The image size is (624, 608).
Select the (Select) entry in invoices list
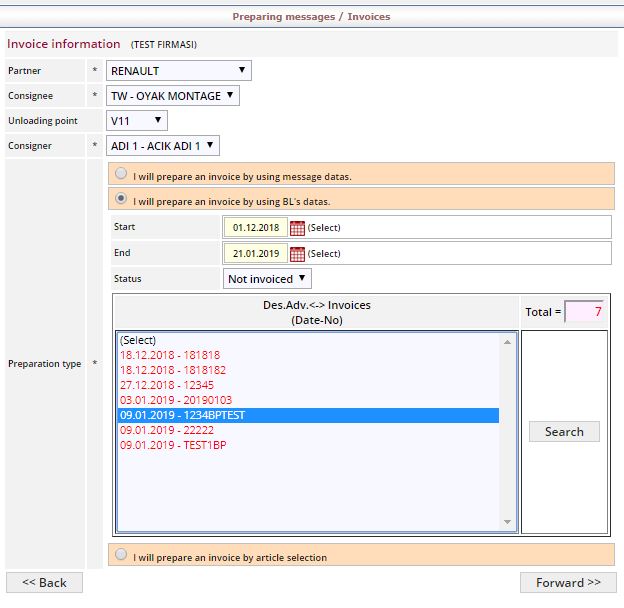pos(308,340)
